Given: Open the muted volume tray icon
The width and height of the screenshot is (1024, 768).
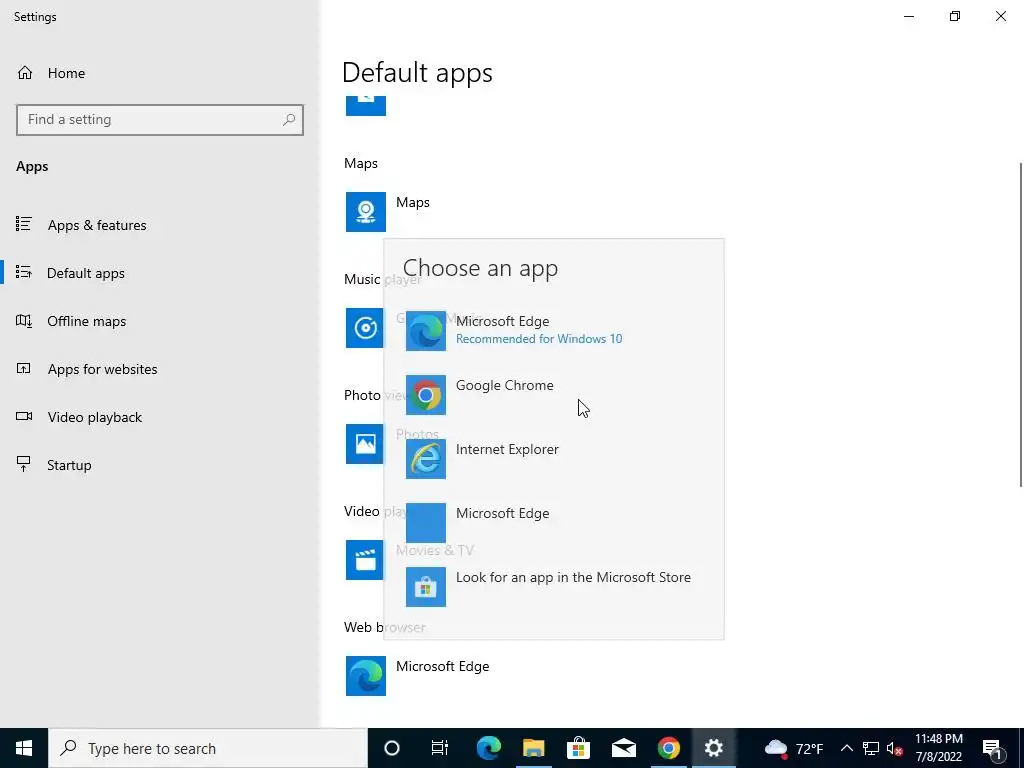Looking at the screenshot, I should (893, 748).
